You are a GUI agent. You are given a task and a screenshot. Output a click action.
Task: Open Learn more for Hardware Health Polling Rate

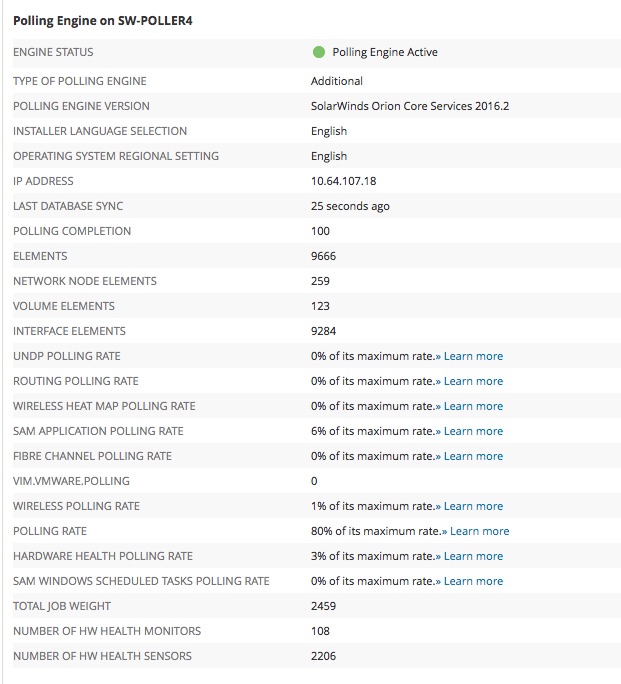click(473, 556)
